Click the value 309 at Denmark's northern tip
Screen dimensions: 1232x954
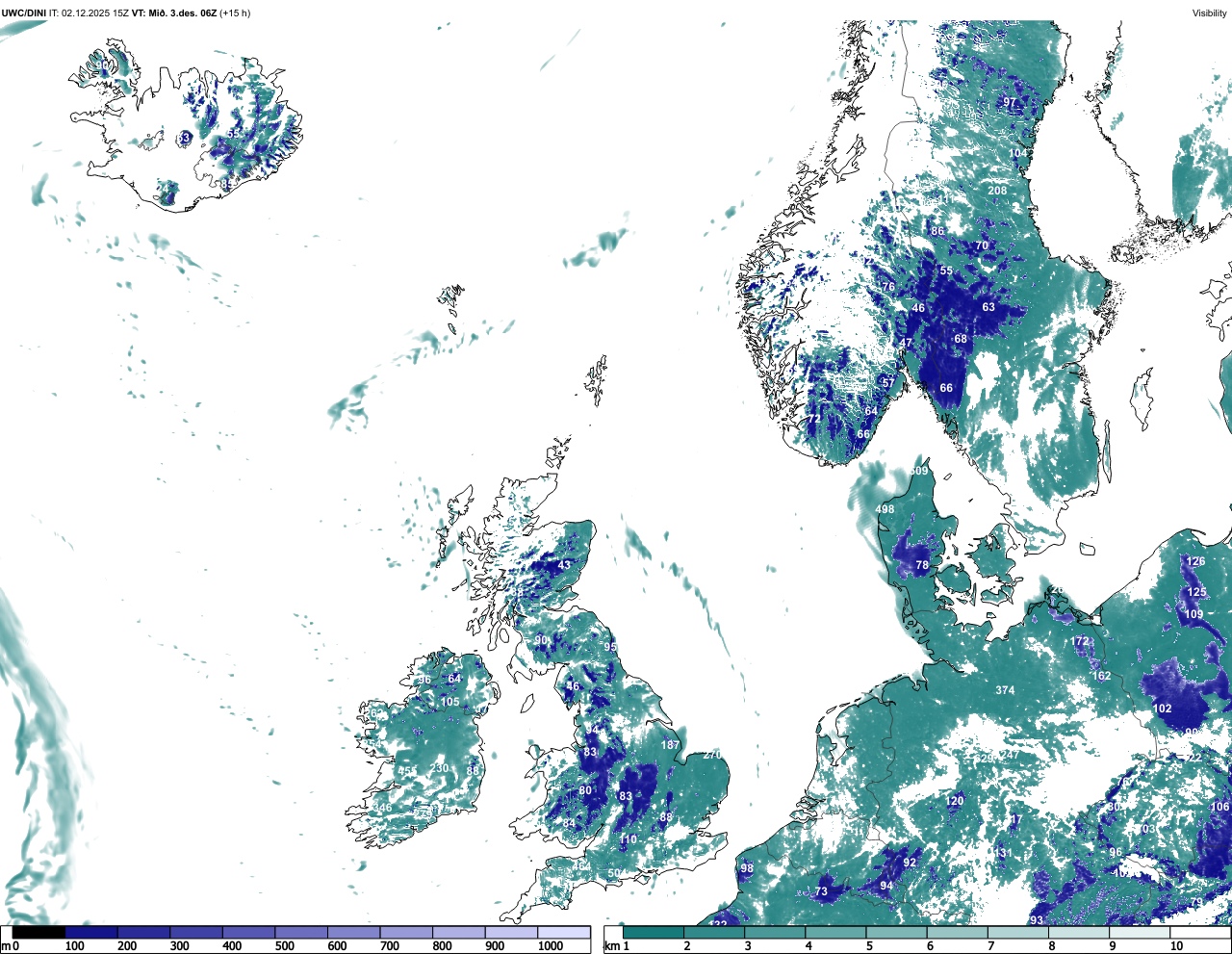(920, 471)
